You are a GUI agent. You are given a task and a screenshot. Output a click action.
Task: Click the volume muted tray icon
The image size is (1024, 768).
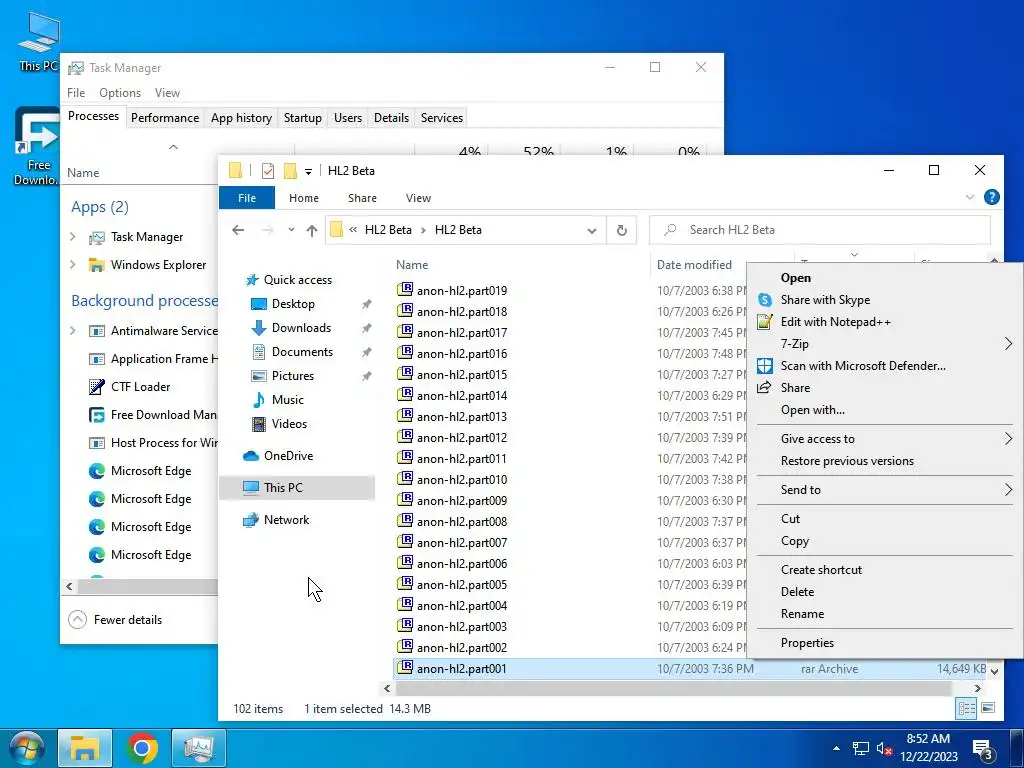[x=885, y=748]
